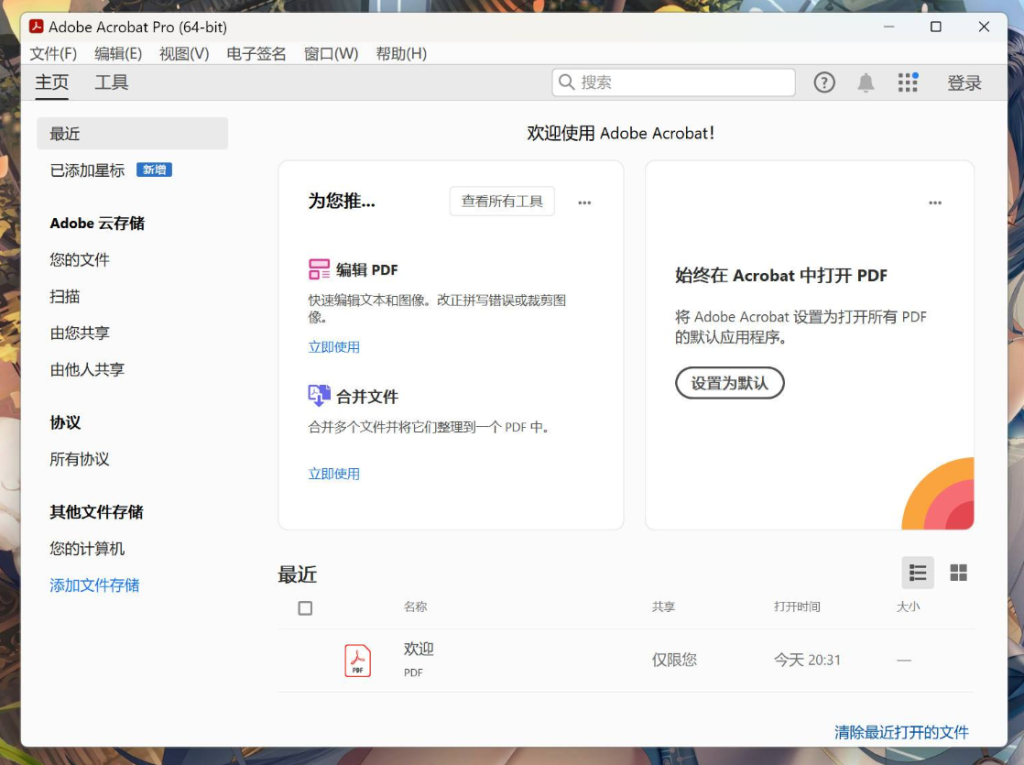Click 查看所有工具 button

pyautogui.click(x=502, y=201)
